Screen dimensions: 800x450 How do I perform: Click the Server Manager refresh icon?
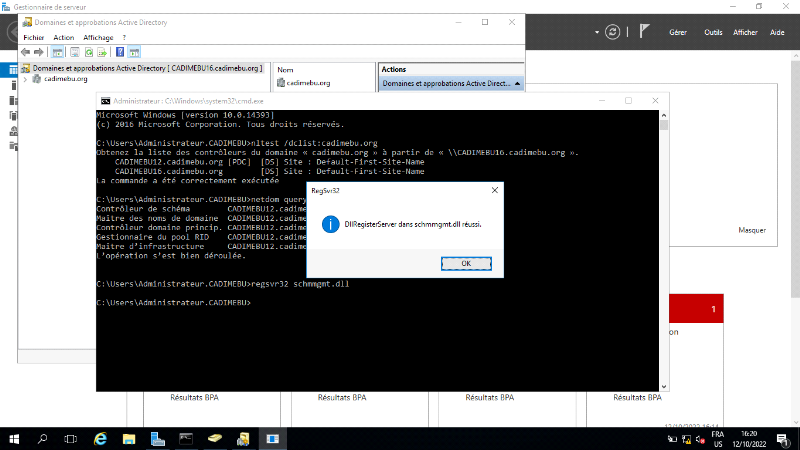(612, 32)
